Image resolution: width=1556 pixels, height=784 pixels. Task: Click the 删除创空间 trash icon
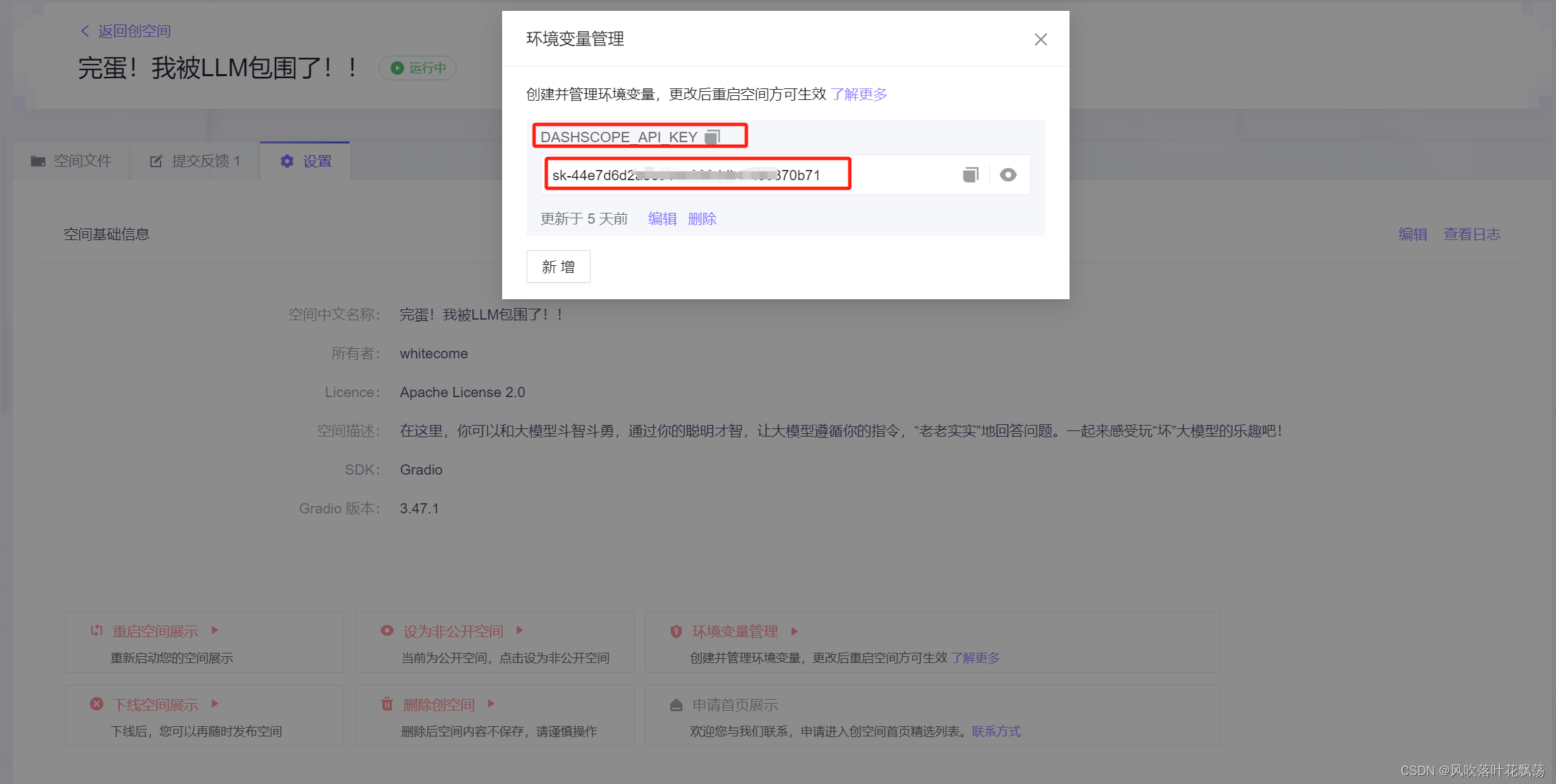coord(387,704)
